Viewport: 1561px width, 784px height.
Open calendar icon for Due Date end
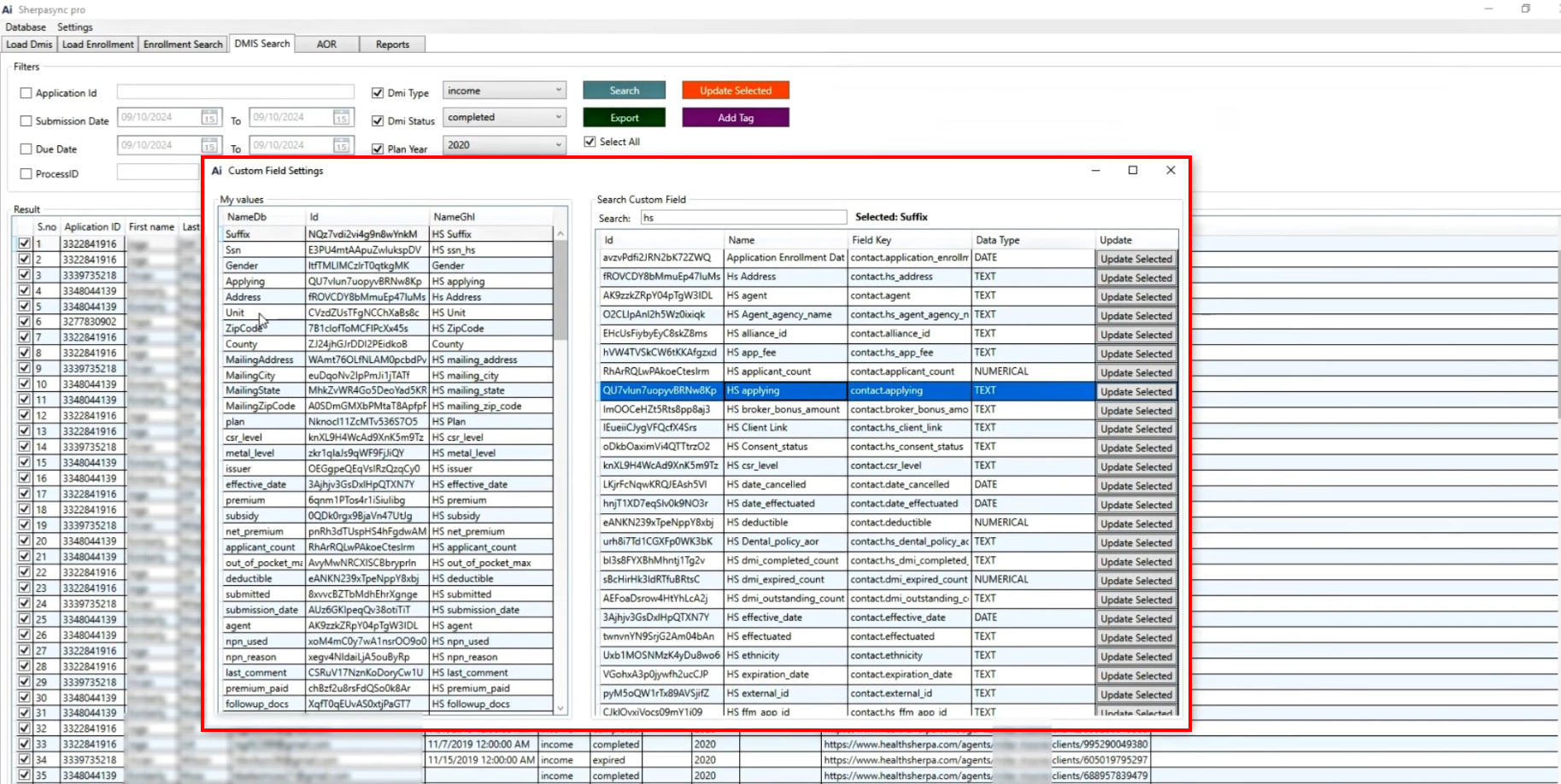click(x=341, y=146)
